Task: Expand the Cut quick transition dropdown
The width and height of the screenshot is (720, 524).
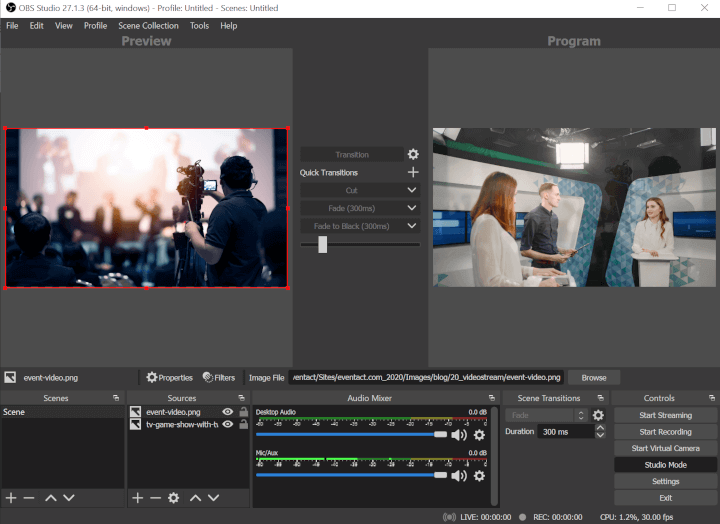Action: tap(412, 190)
